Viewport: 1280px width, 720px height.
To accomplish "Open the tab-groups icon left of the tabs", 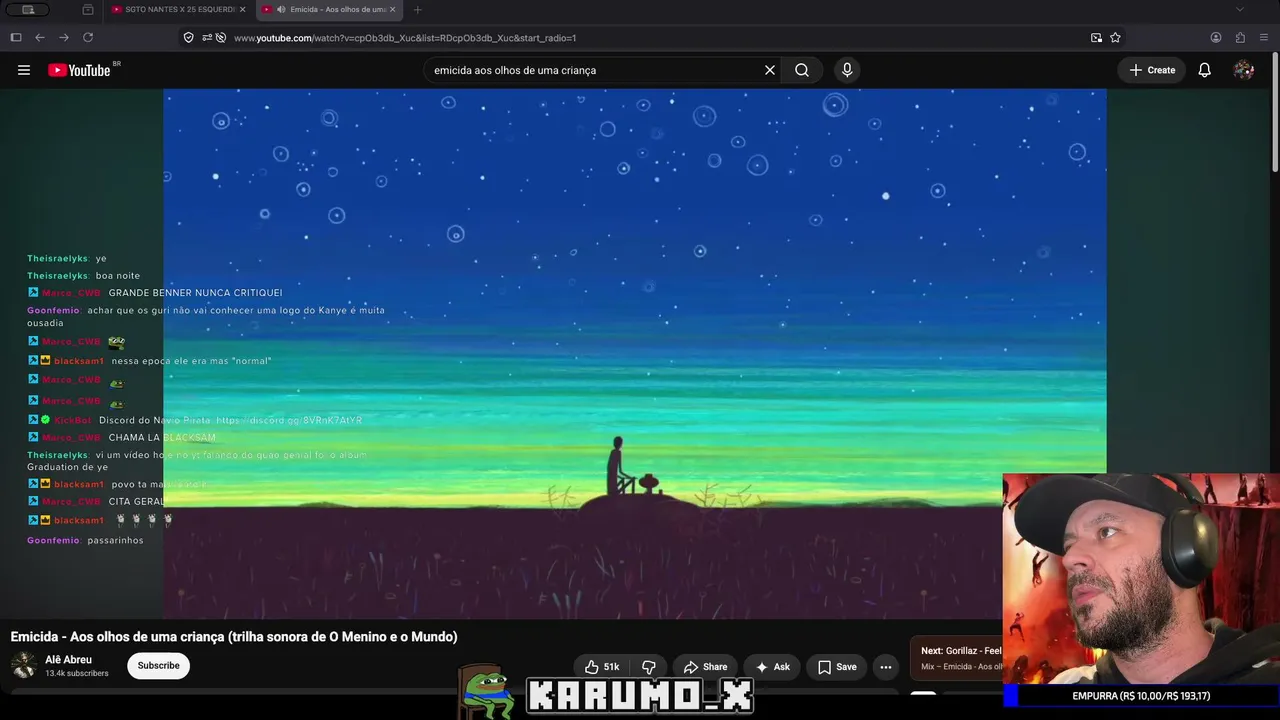I will point(88,10).
